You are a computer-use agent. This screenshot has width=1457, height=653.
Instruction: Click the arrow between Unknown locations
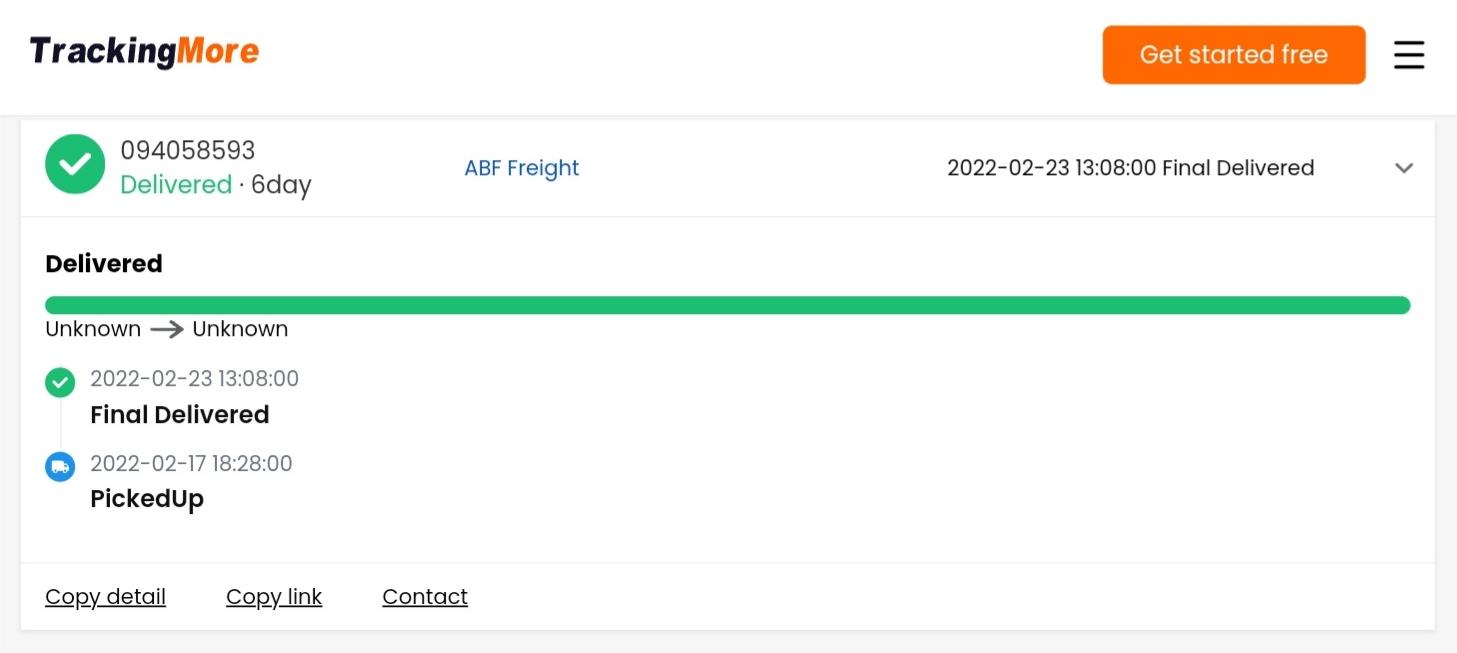pos(166,329)
